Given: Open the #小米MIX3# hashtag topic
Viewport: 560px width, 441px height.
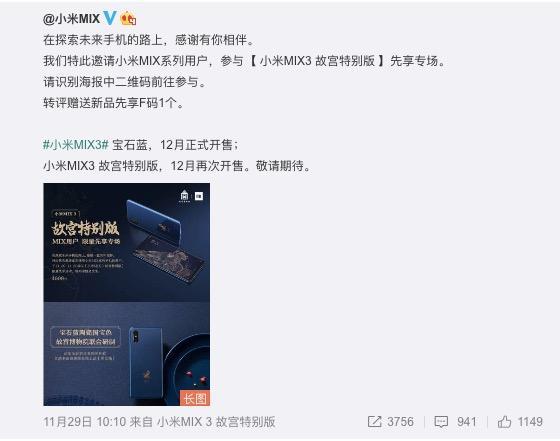Looking at the screenshot, I should [76, 145].
